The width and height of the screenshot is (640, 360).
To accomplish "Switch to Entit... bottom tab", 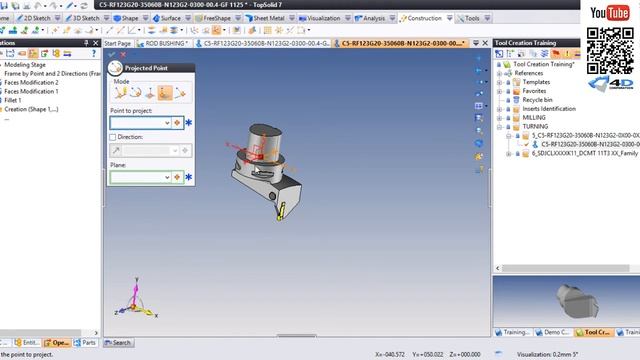I will pos(27,343).
